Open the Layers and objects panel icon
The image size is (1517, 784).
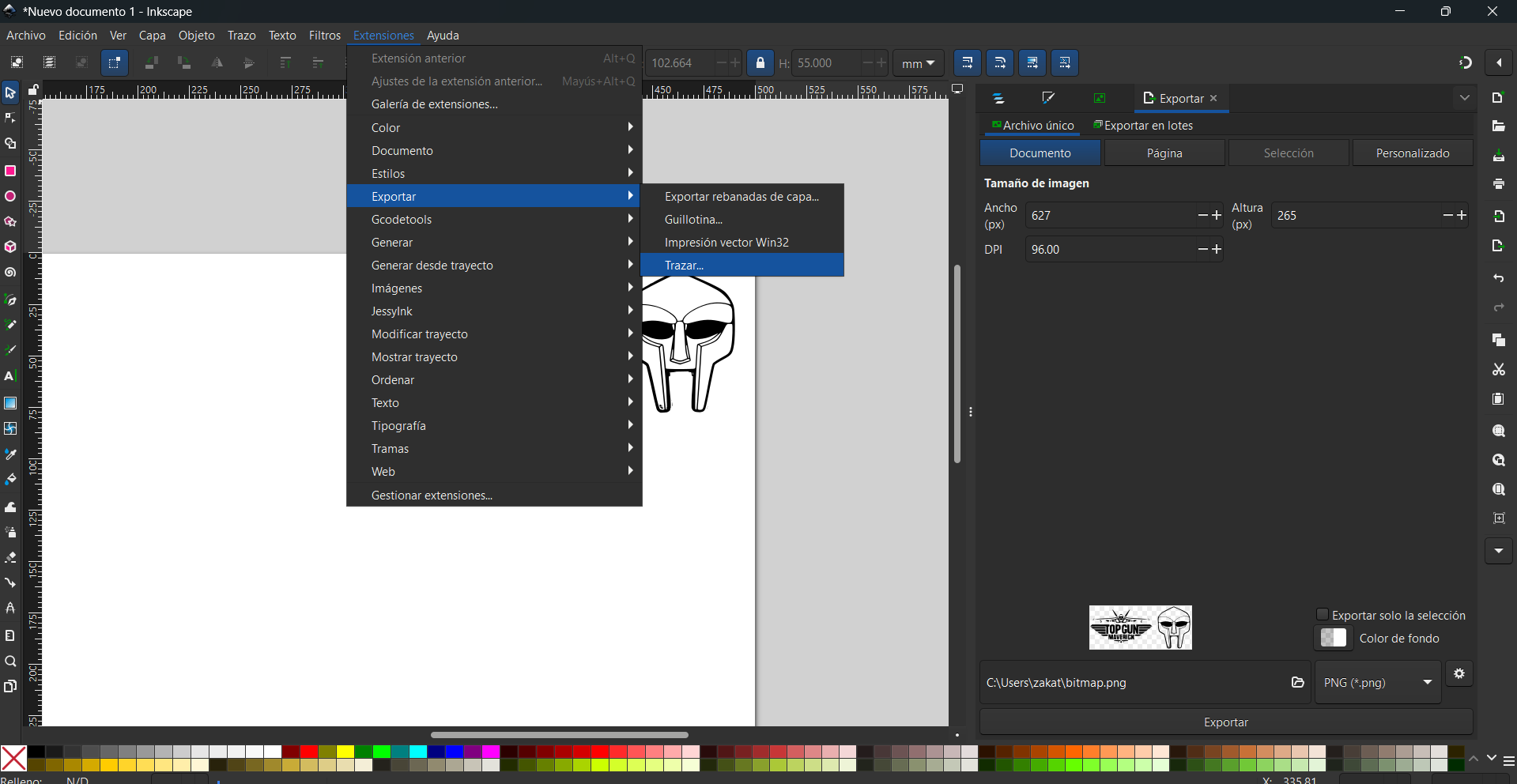tap(998, 99)
